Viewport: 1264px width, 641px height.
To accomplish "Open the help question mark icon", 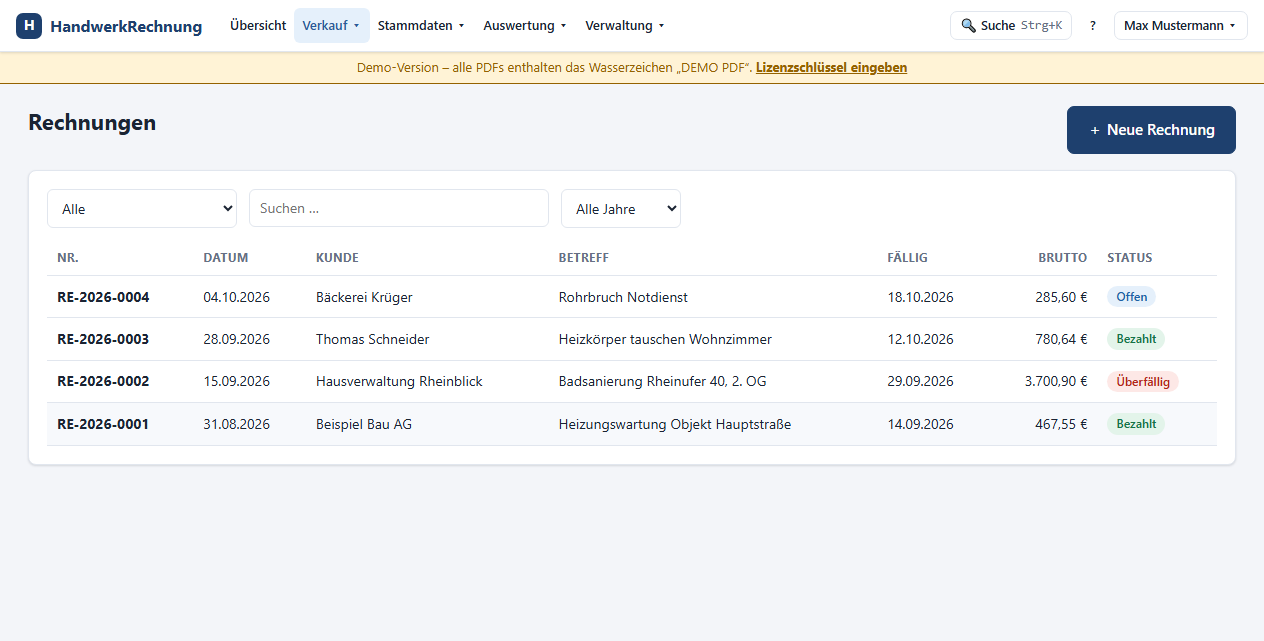I will pos(1093,26).
